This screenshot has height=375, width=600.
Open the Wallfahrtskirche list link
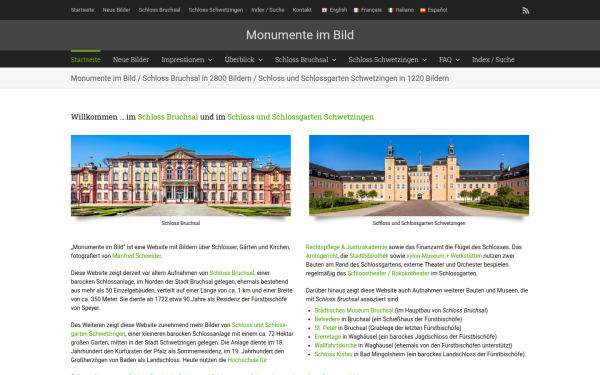(x=335, y=346)
